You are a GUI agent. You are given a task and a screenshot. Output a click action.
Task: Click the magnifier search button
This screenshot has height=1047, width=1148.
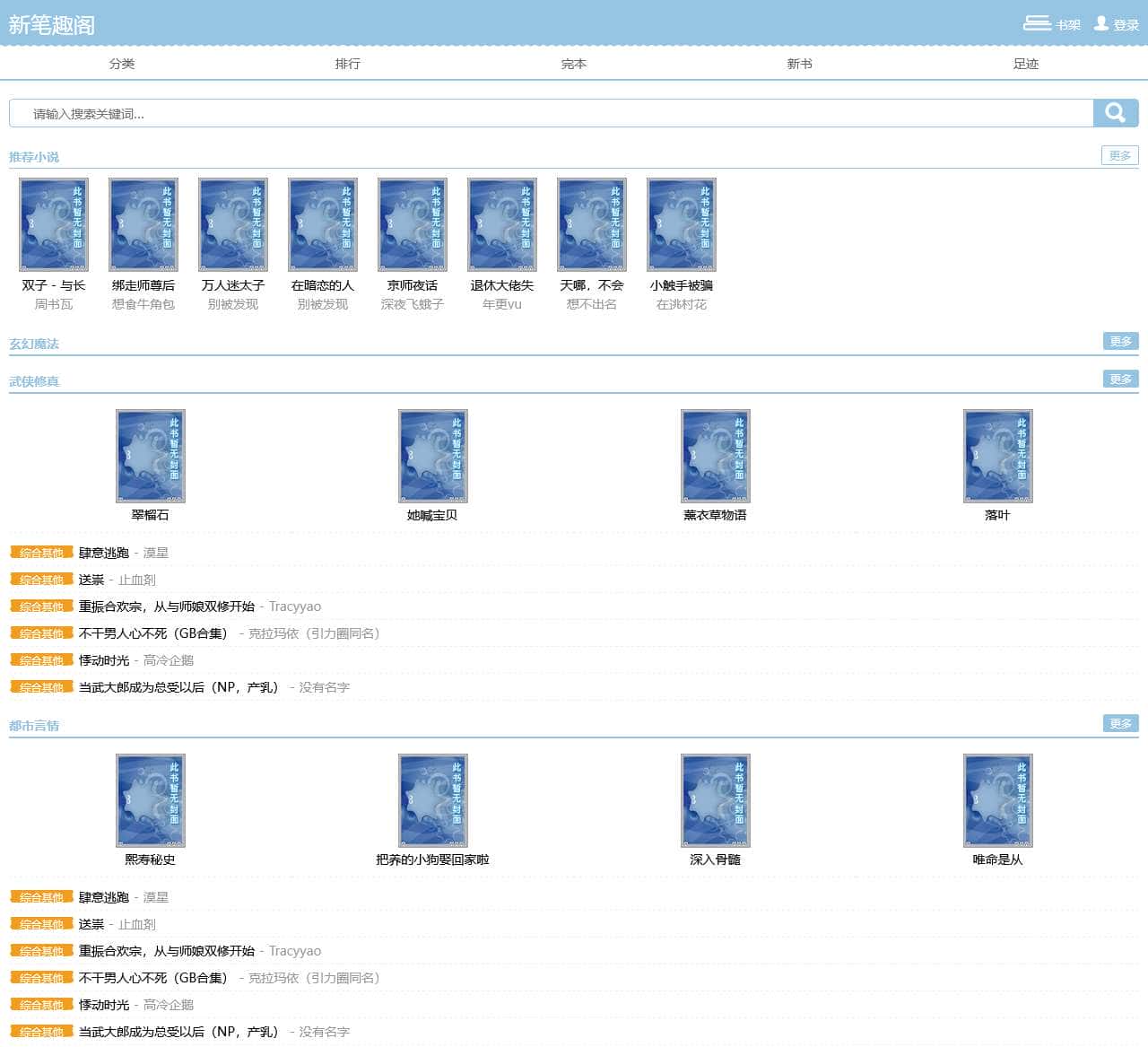(x=1115, y=113)
